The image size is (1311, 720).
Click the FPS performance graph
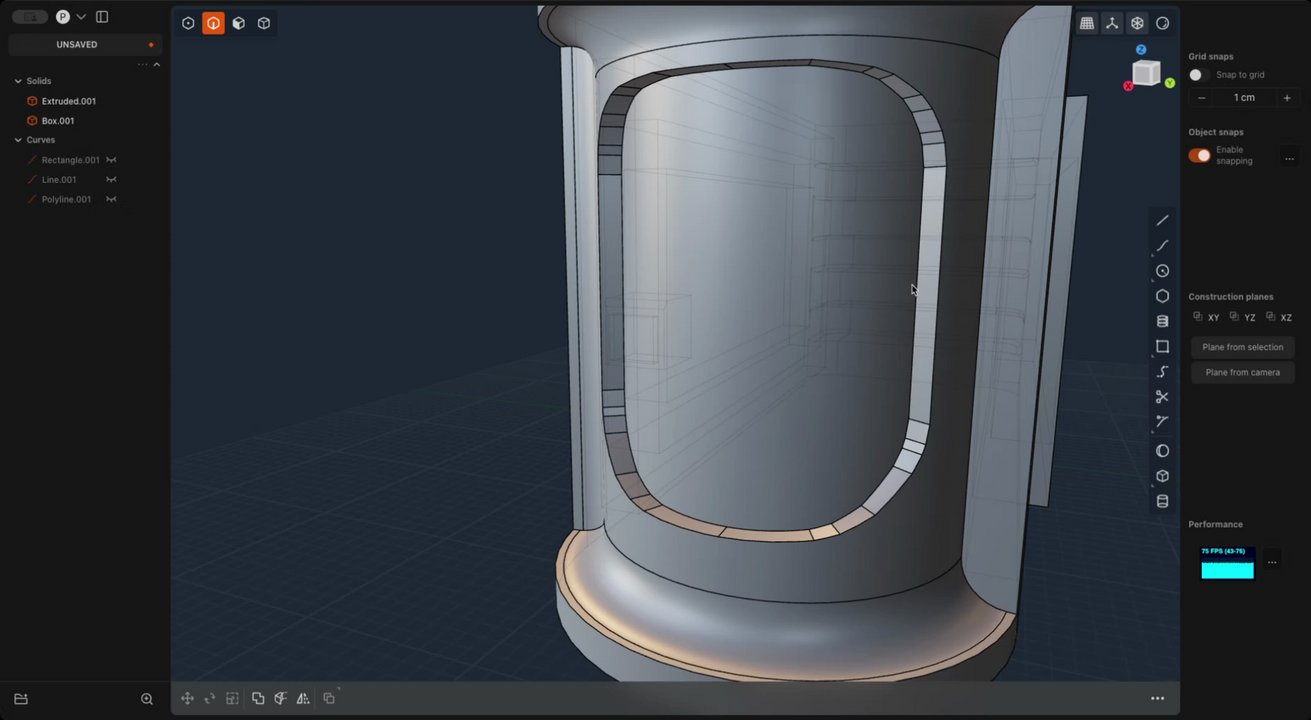point(1227,562)
